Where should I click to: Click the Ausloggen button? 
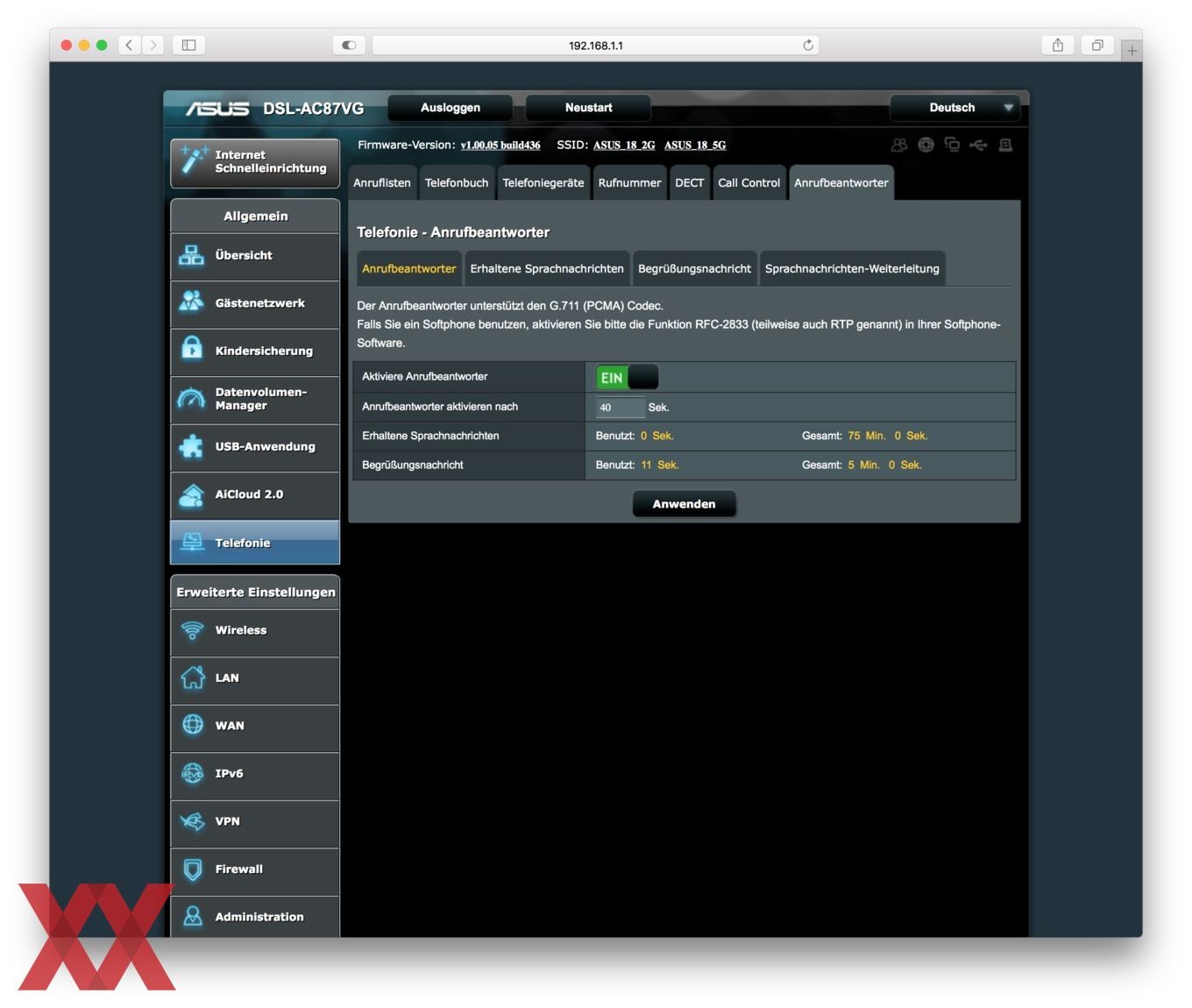pyautogui.click(x=451, y=108)
